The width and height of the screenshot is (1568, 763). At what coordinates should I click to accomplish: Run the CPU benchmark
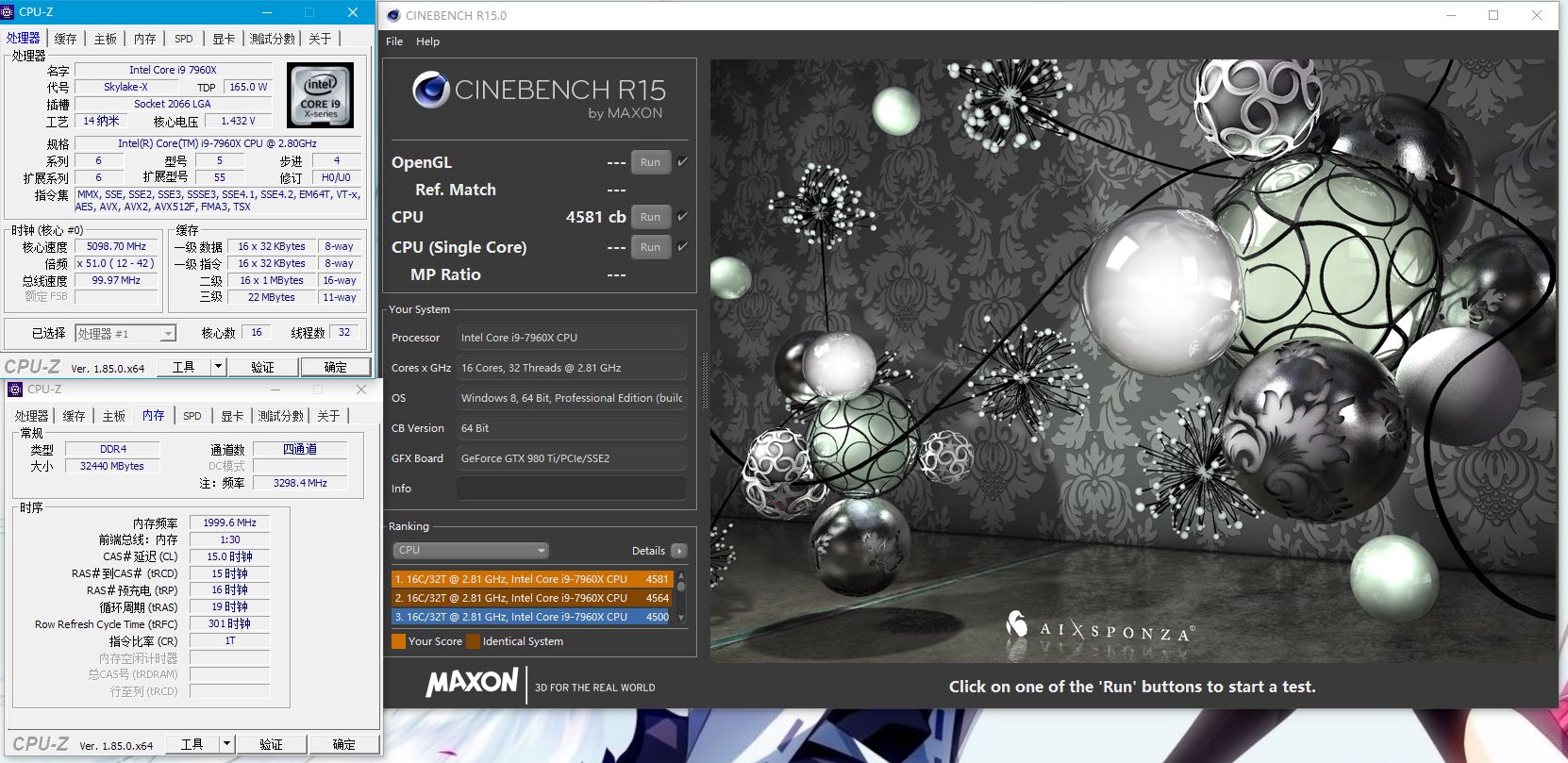[x=650, y=217]
